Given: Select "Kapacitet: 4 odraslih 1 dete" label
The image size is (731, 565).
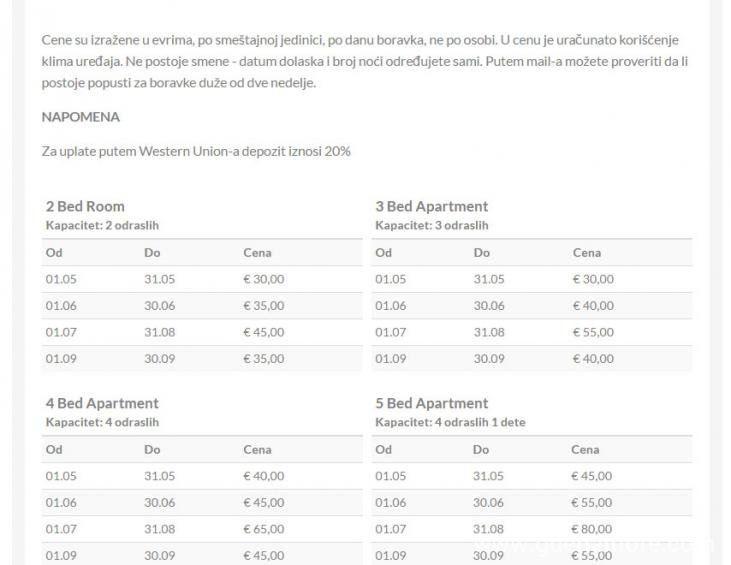Looking at the screenshot, I should pyautogui.click(x=450, y=422).
